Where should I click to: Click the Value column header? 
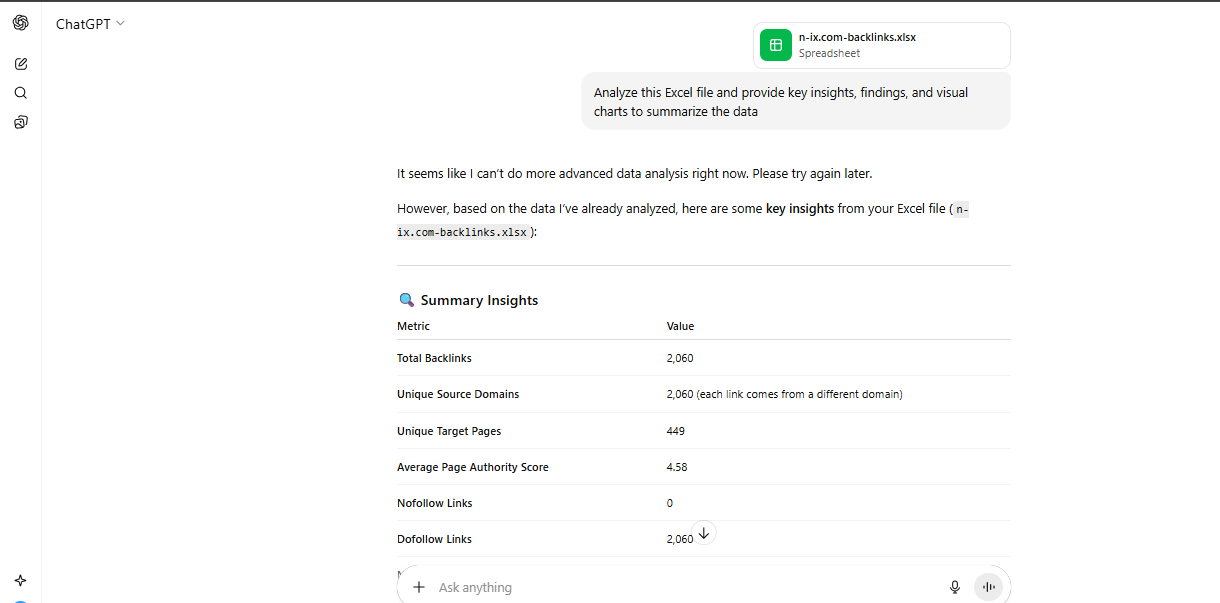point(680,326)
